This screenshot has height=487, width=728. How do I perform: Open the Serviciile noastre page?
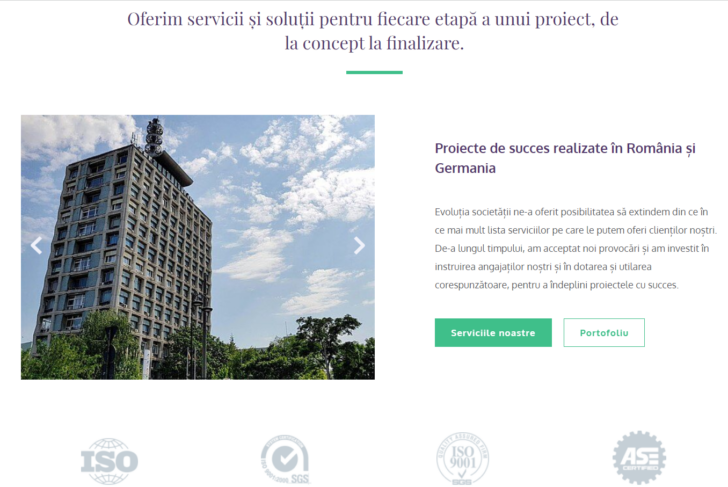[x=493, y=332]
